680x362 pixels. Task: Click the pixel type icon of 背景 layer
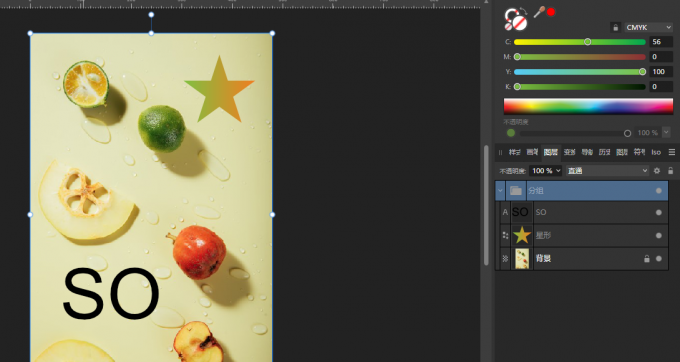point(505,259)
